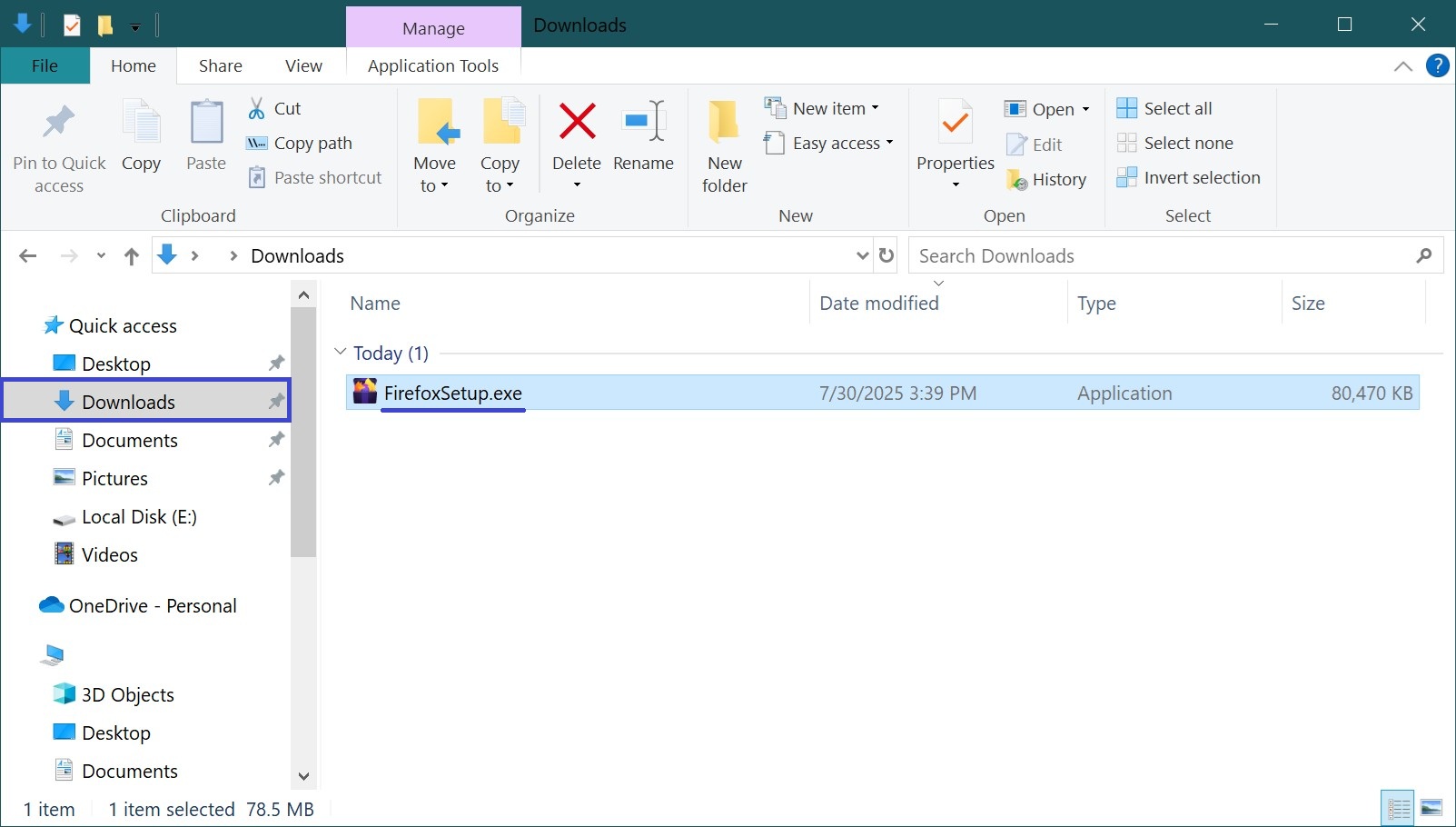
Task: Click the quick access toolbar new folder icon
Action: 105,25
